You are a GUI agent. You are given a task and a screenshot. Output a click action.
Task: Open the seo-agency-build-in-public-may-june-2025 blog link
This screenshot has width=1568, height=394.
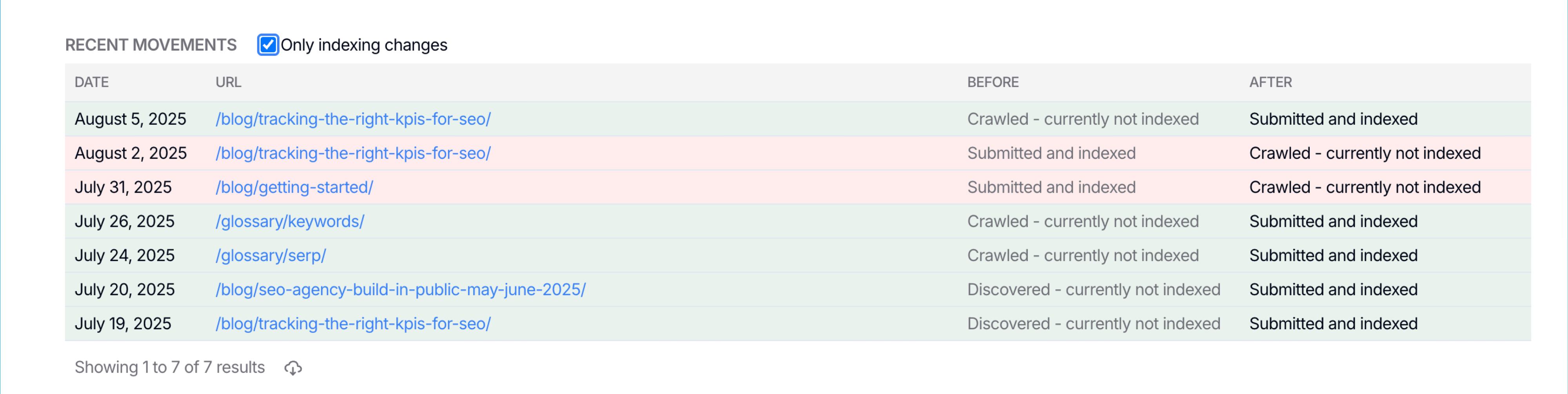(x=401, y=290)
